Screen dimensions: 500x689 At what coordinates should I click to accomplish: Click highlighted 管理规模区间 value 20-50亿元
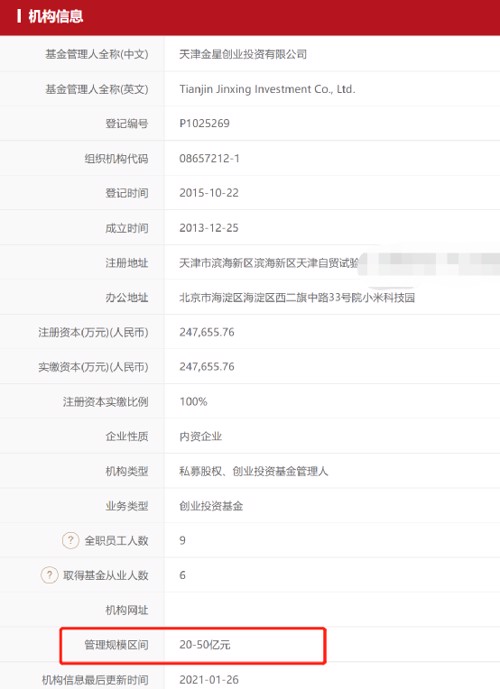tap(205, 645)
